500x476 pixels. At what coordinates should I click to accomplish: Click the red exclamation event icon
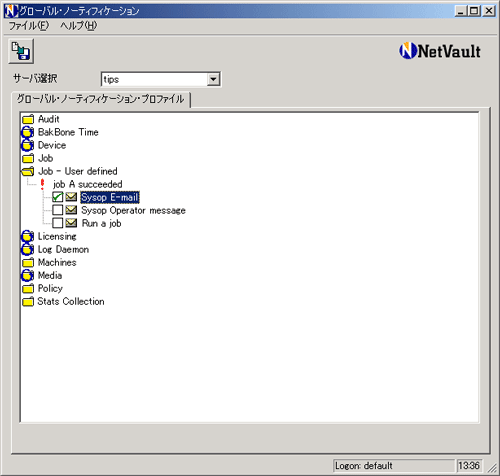(x=42, y=184)
